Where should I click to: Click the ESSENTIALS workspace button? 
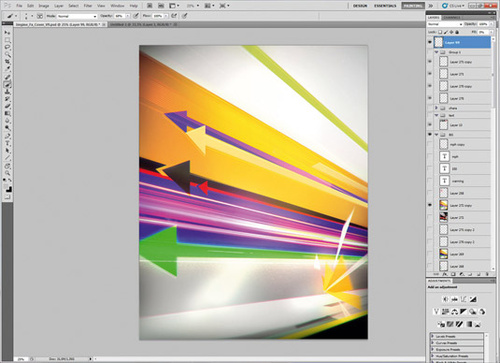pos(385,6)
